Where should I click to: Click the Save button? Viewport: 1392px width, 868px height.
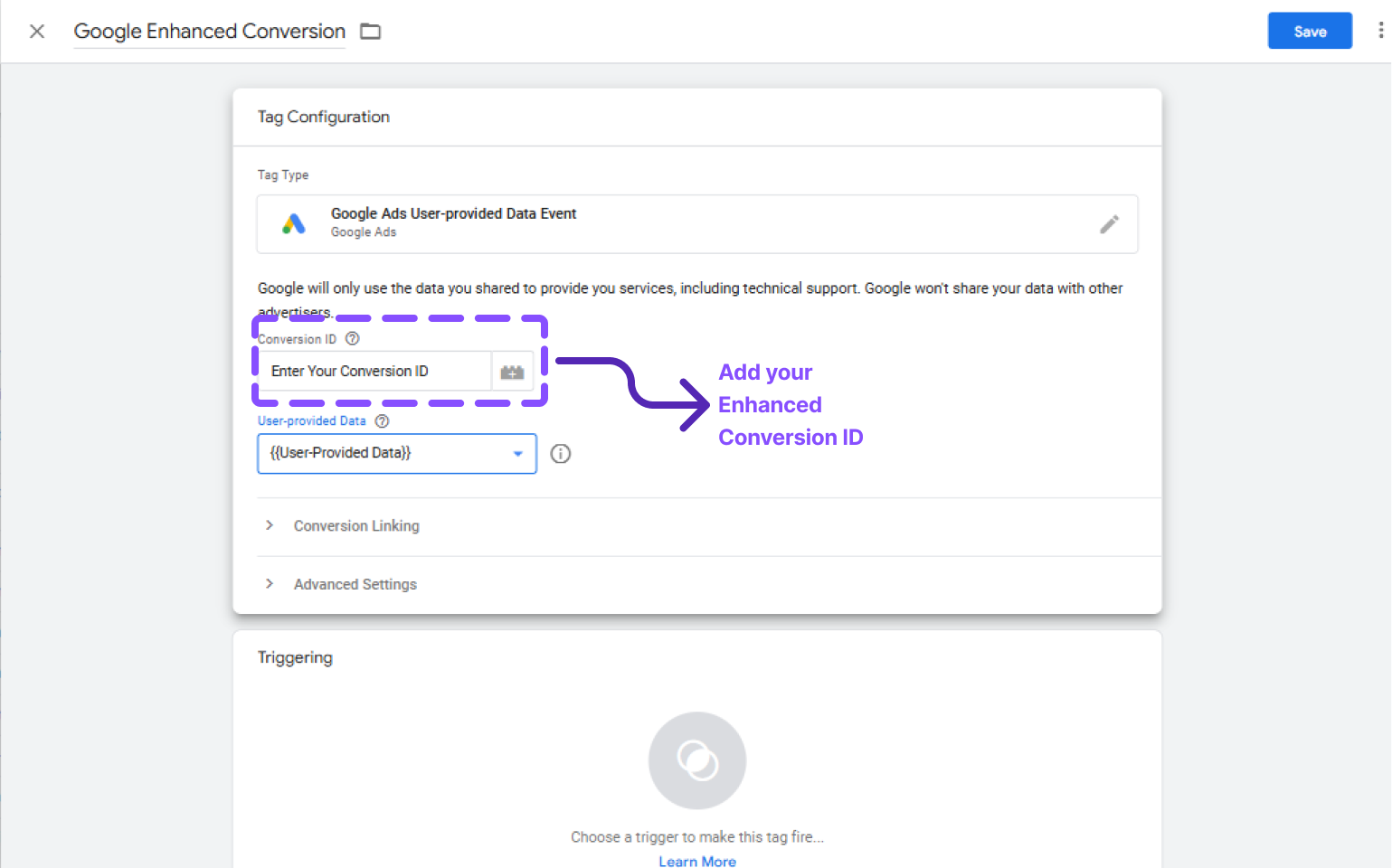coord(1309,31)
